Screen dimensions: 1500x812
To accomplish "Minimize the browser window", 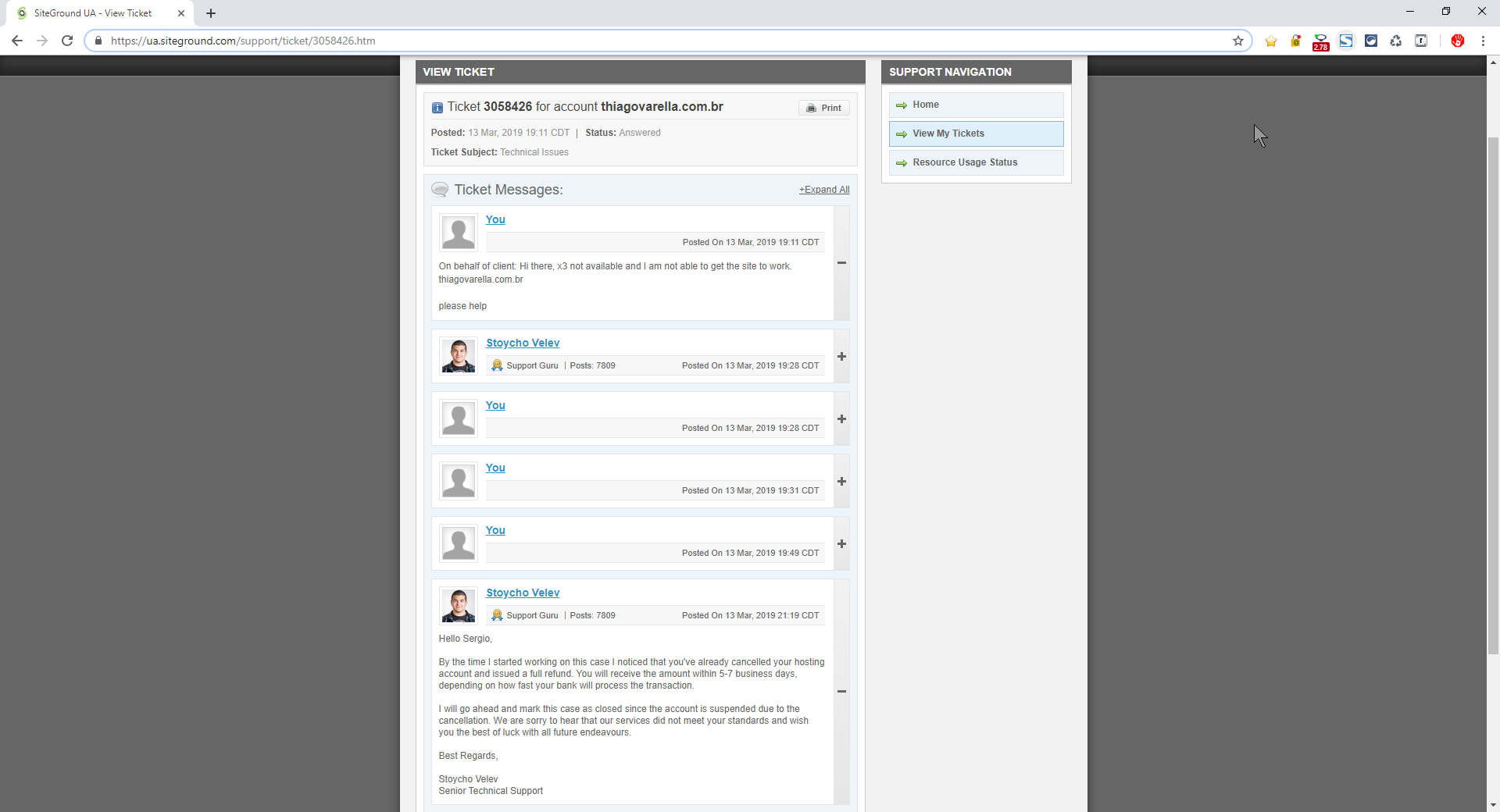I will click(1410, 12).
